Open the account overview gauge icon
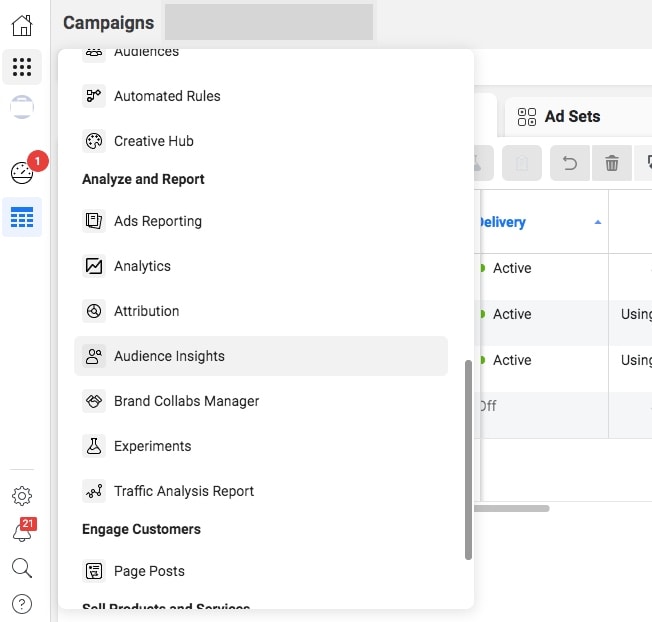Image resolution: width=652 pixels, height=622 pixels. pos(22,172)
